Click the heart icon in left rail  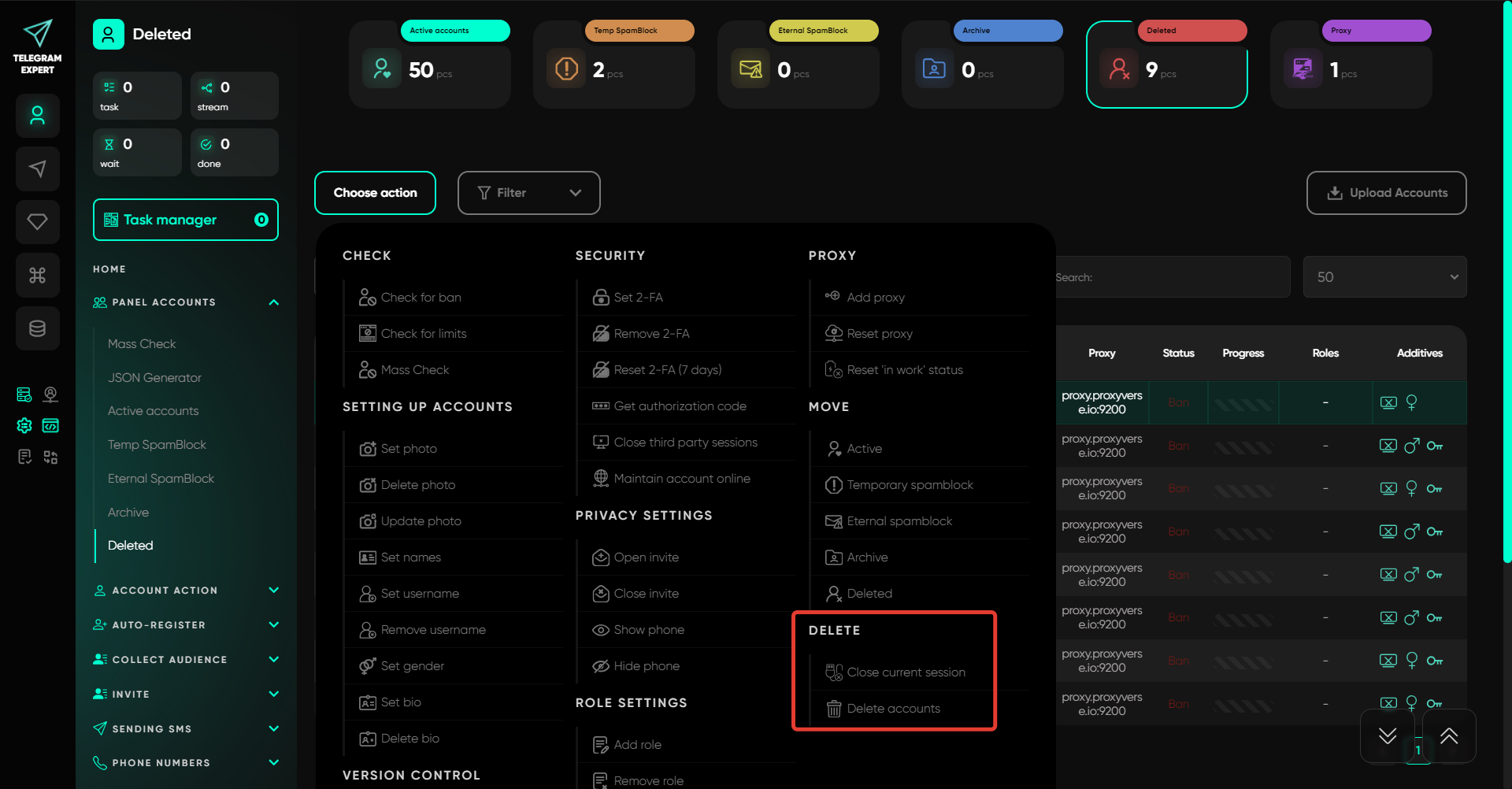[x=37, y=222]
